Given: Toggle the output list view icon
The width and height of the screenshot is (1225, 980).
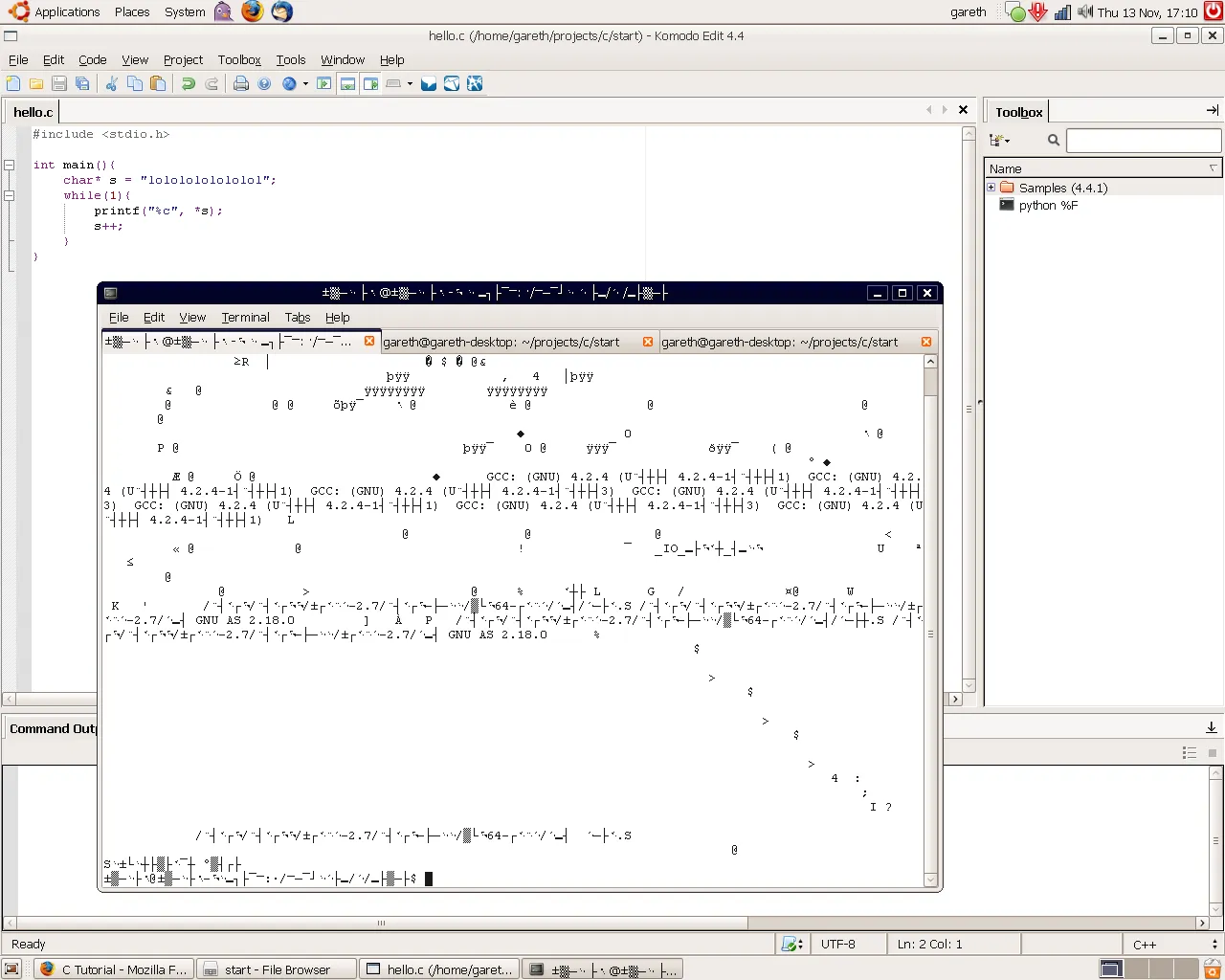Looking at the screenshot, I should 1190,753.
